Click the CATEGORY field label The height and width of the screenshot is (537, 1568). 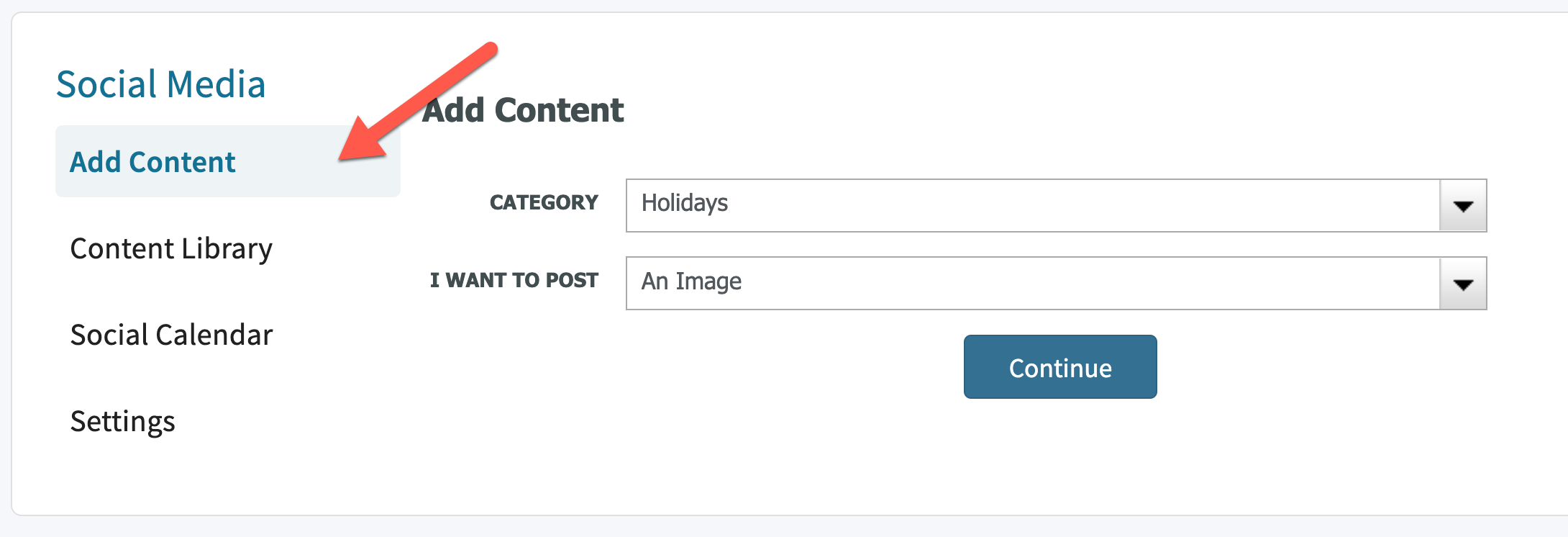click(544, 202)
